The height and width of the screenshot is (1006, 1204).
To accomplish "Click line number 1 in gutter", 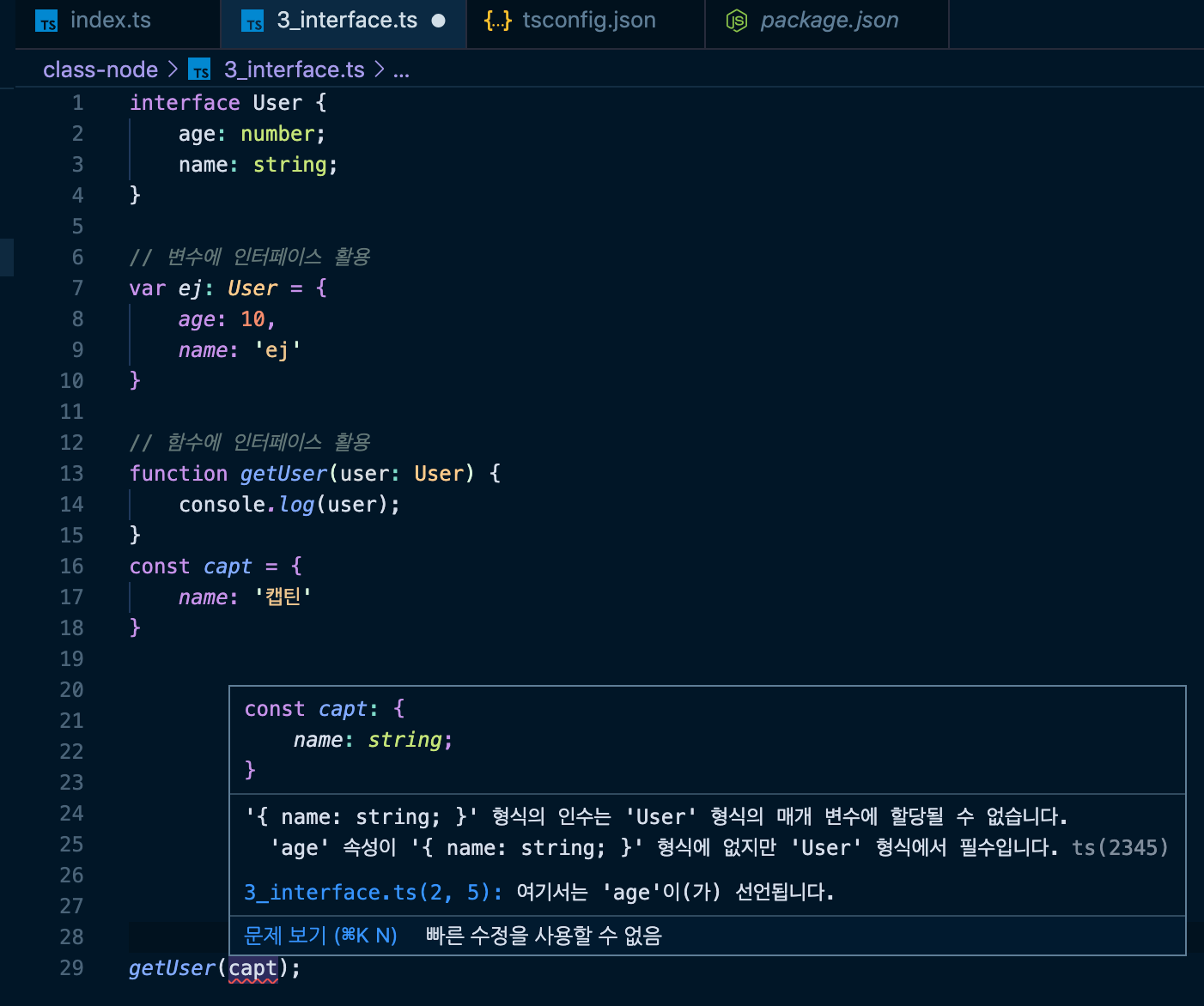I will (x=77, y=103).
